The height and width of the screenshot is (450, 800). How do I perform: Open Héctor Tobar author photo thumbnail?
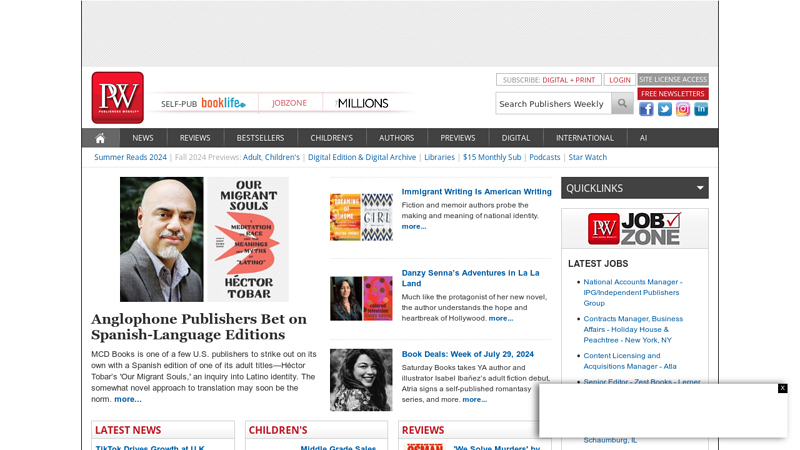(161, 239)
